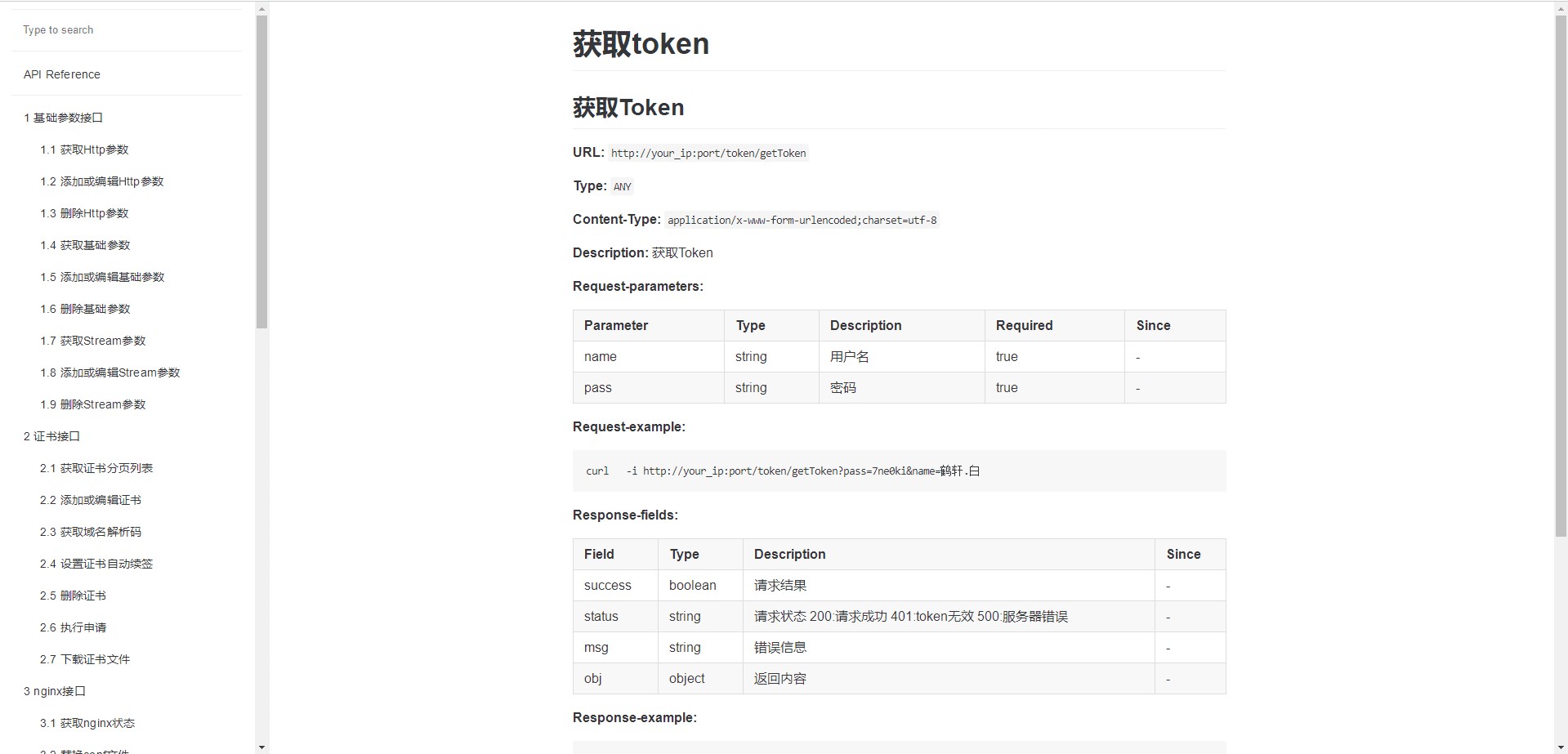The height and width of the screenshot is (754, 1568).
Task: Select 1.7 获取Stream参数 in sidebar
Action: [x=92, y=340]
